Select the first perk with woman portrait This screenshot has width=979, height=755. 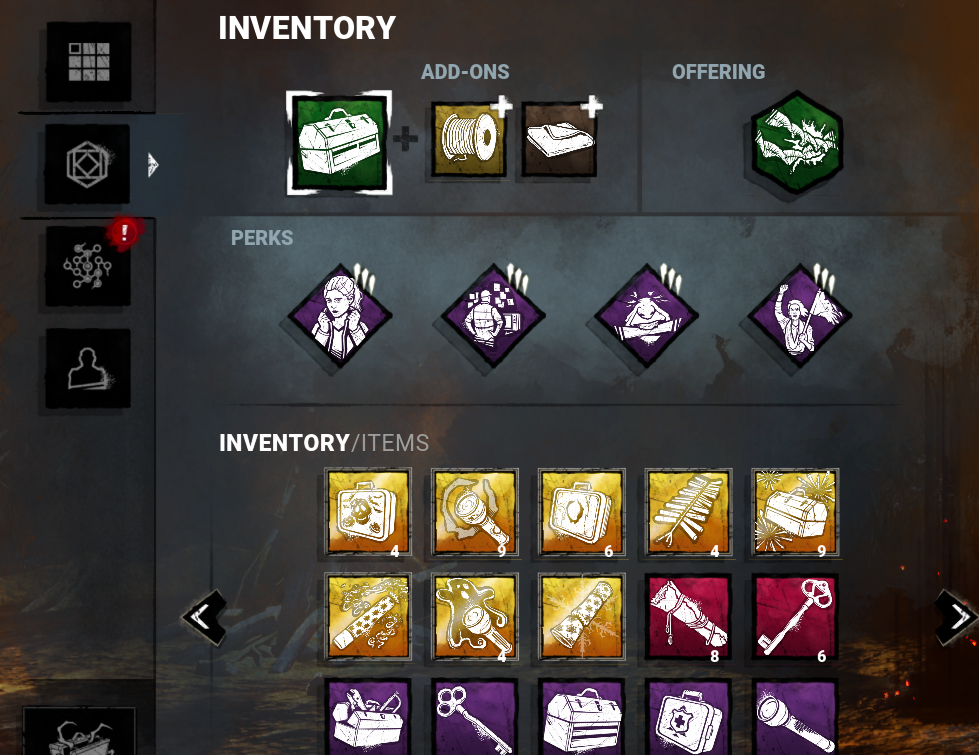341,315
